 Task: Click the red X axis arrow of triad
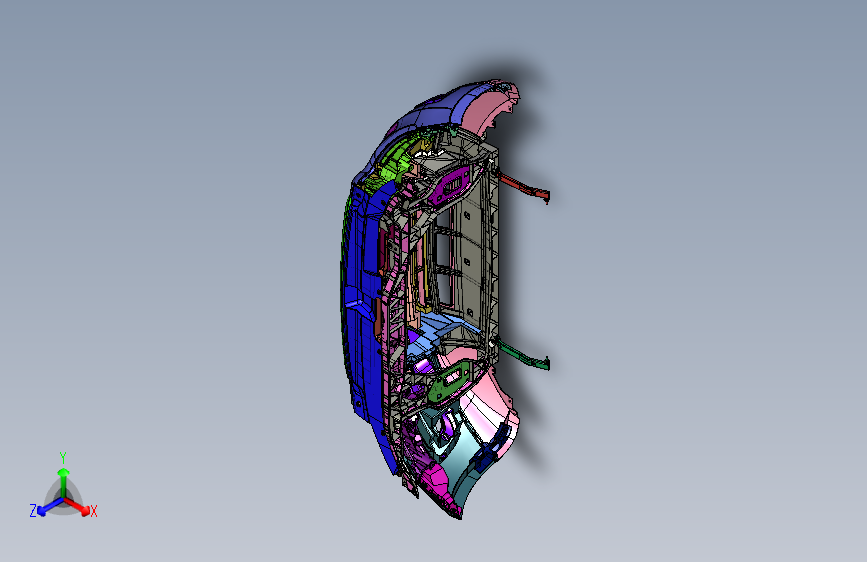pyautogui.click(x=79, y=506)
